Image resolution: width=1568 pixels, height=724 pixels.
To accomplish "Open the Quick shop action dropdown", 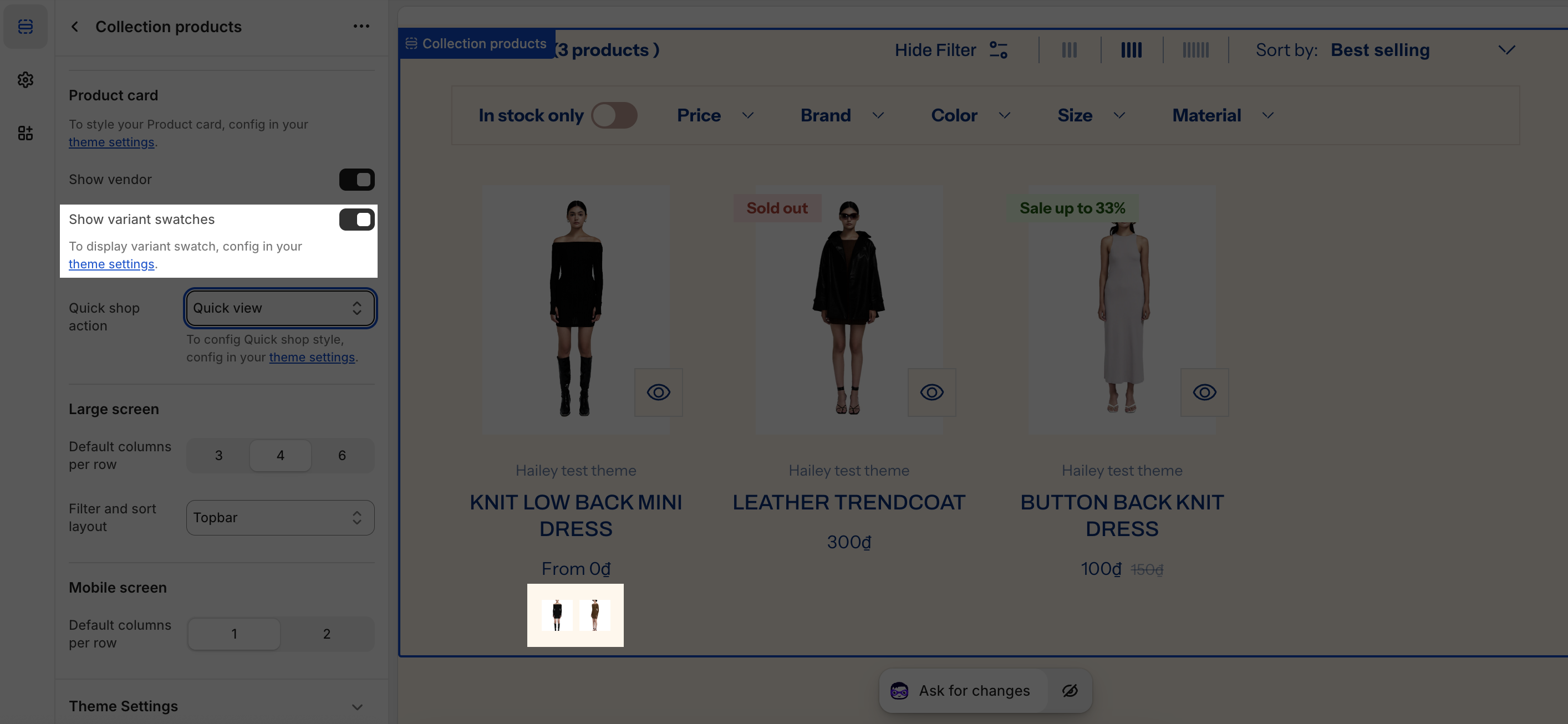I will pyautogui.click(x=280, y=308).
